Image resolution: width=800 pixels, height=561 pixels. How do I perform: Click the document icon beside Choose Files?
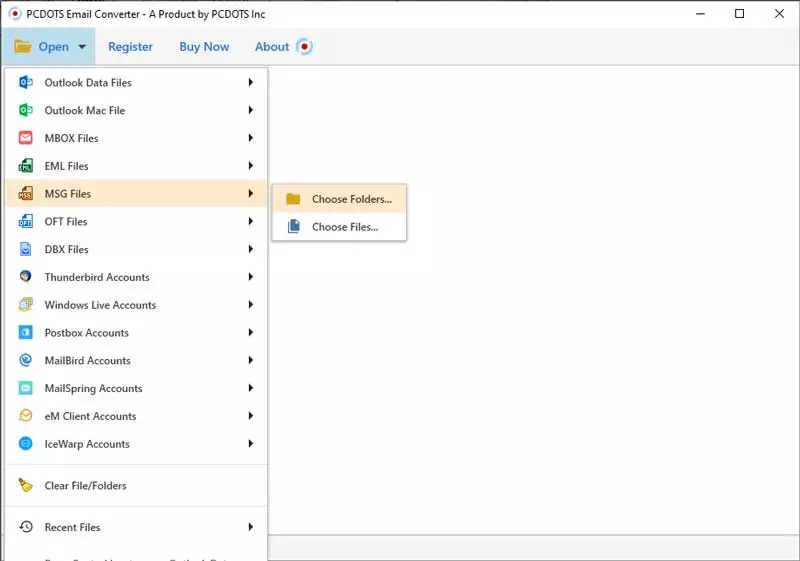click(x=293, y=226)
